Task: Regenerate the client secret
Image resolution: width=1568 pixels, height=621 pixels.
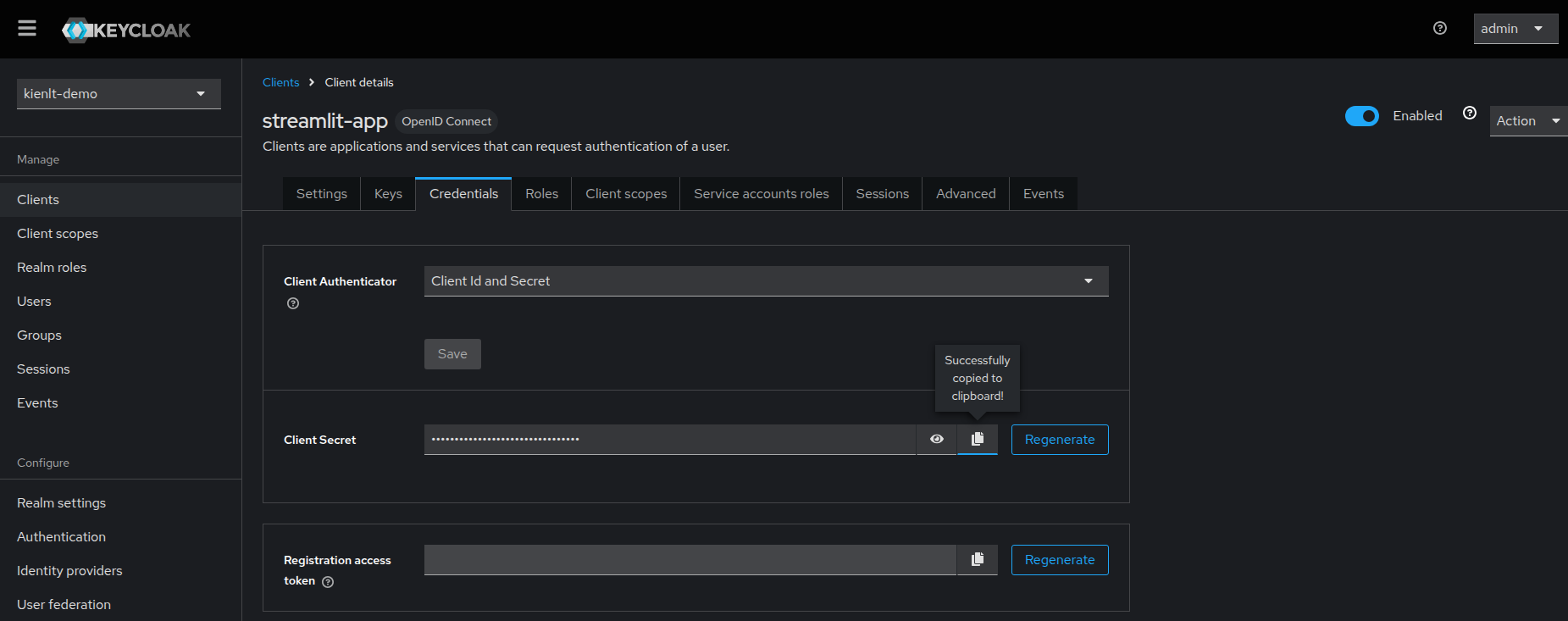Action: click(x=1059, y=440)
